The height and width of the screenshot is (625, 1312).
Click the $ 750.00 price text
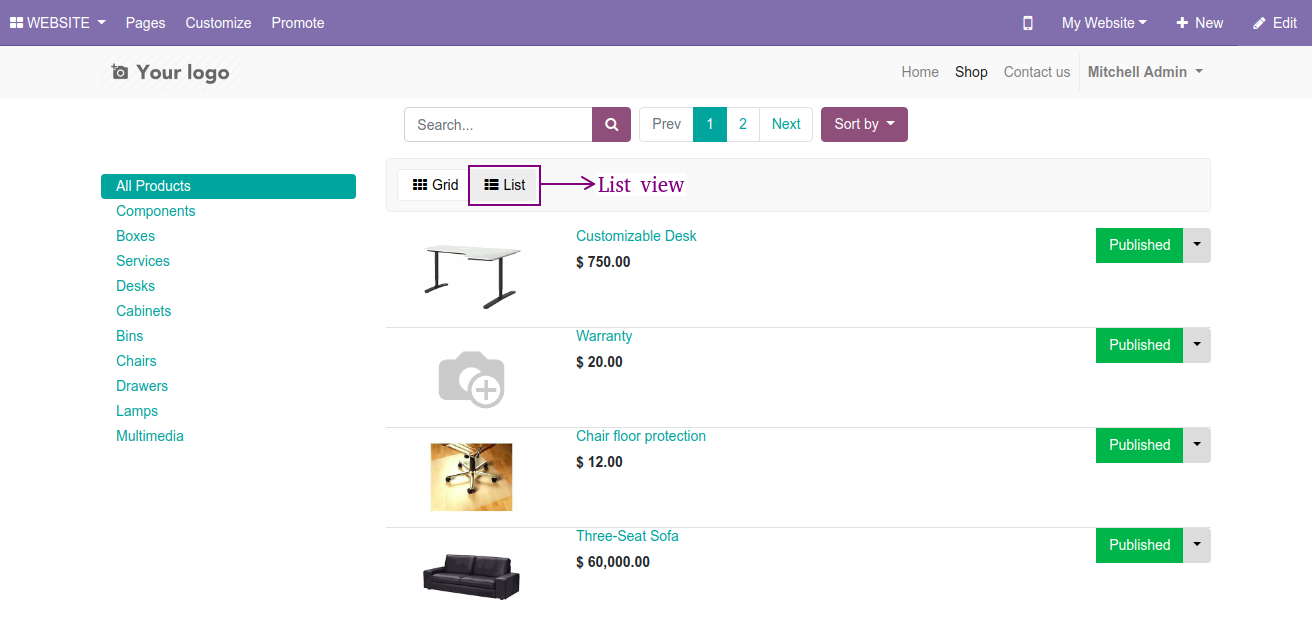(603, 262)
